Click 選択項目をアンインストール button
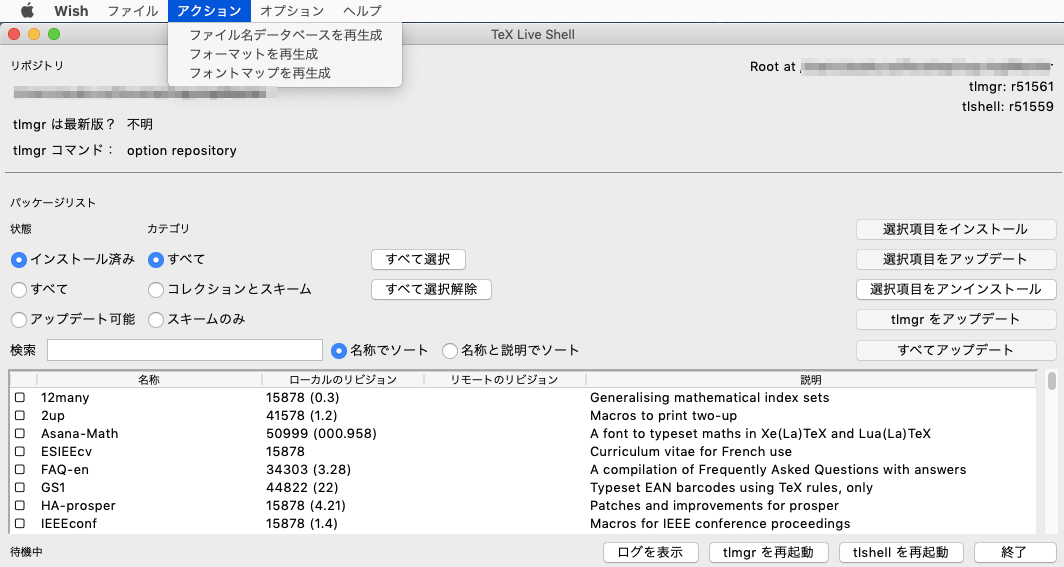Viewport: 1064px width, 567px height. click(955, 289)
